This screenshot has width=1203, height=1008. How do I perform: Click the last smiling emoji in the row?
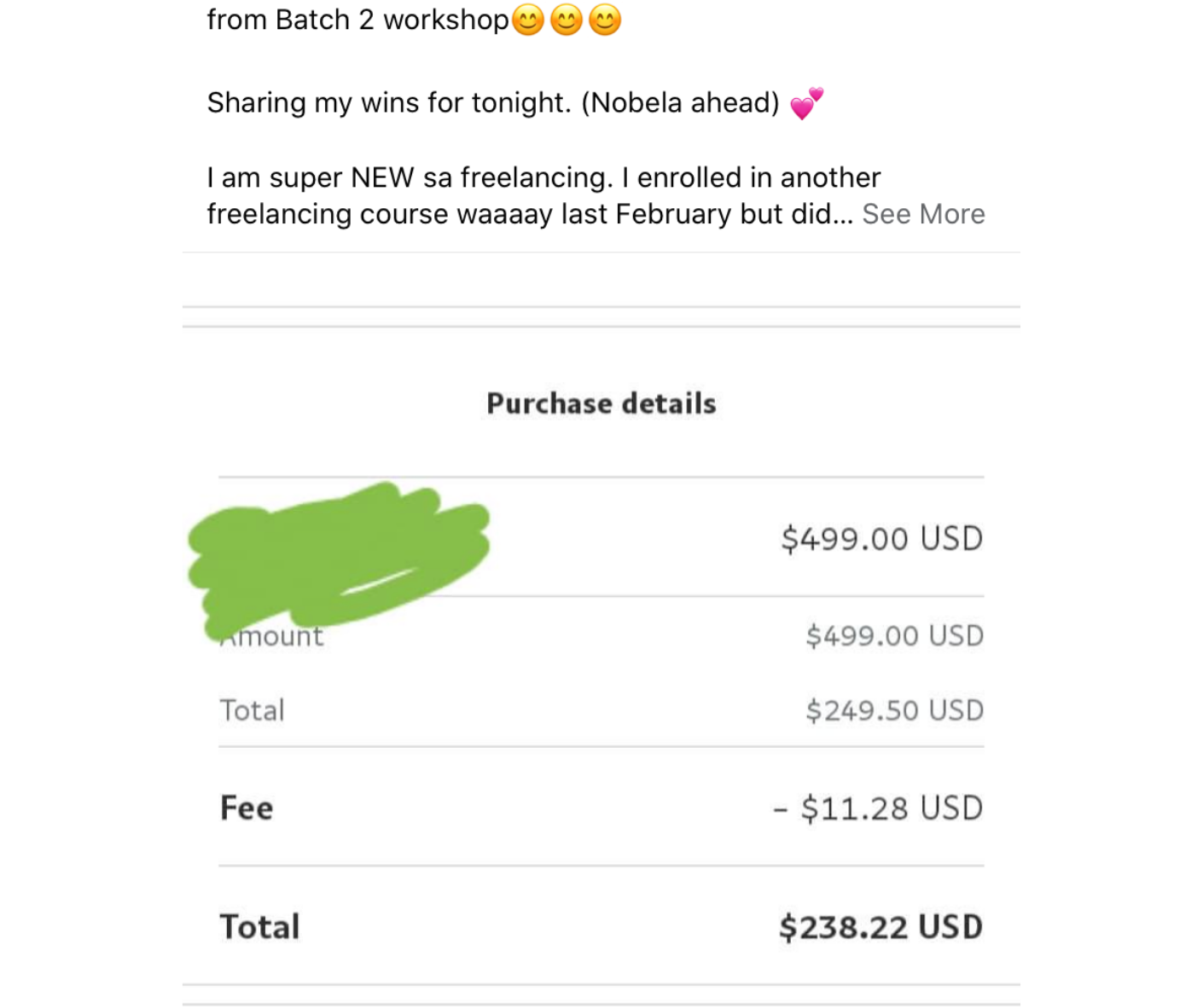tap(605, 20)
